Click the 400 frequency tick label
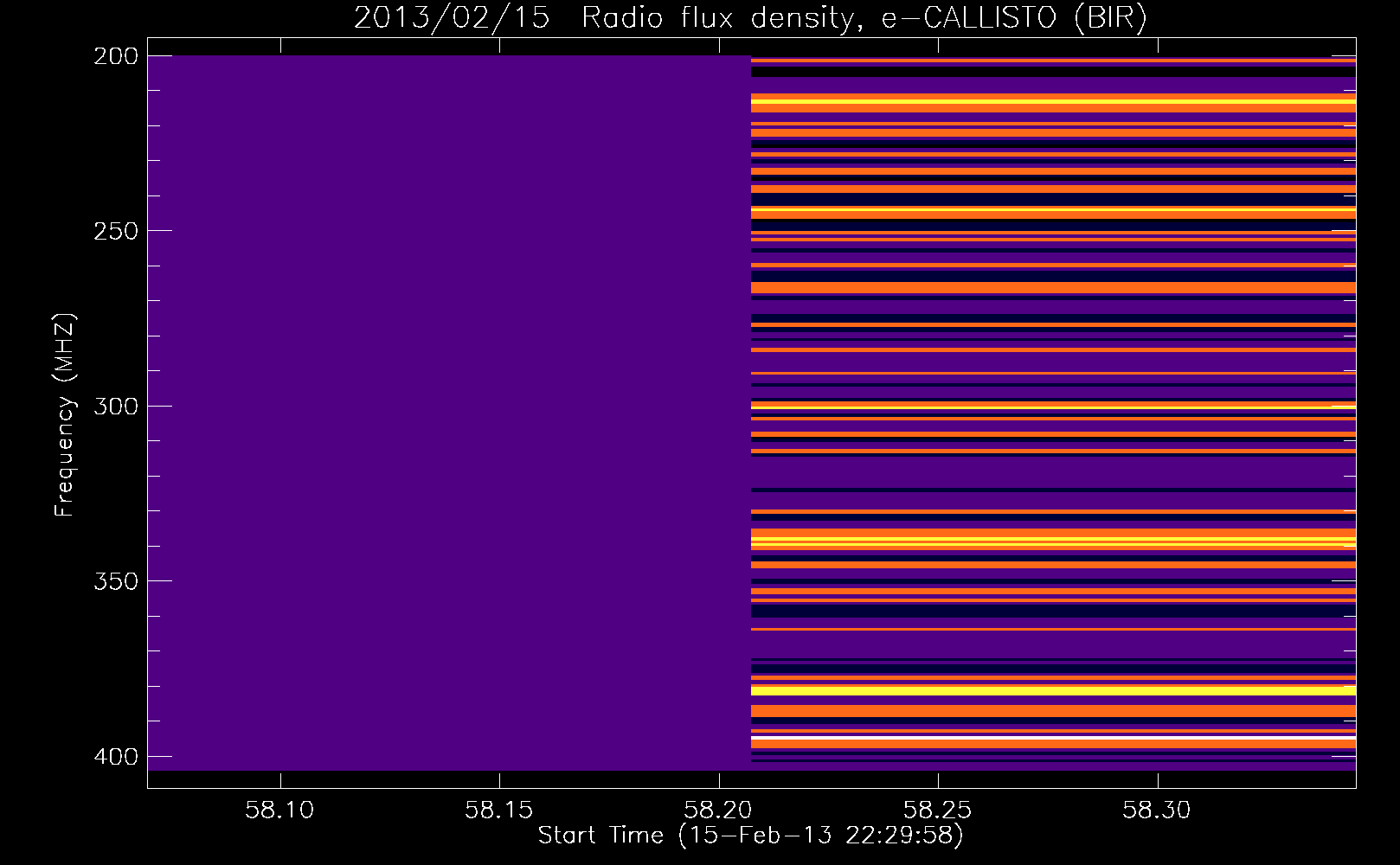 pos(116,757)
